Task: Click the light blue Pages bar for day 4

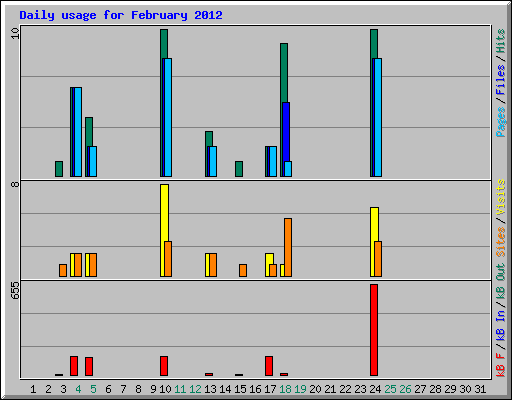Action: pyautogui.click(x=78, y=132)
